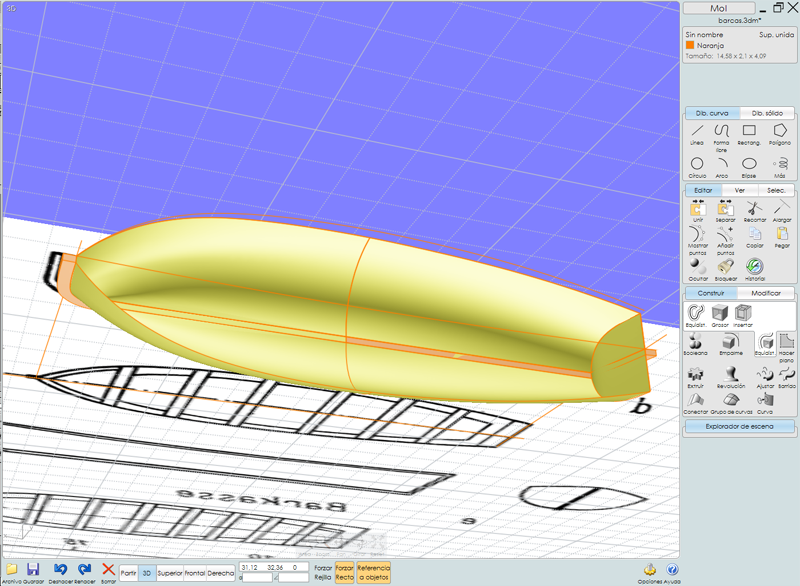Screen dimensions: 800x586
Task: Click the Rehacer redo arrow
Action: [85, 569]
